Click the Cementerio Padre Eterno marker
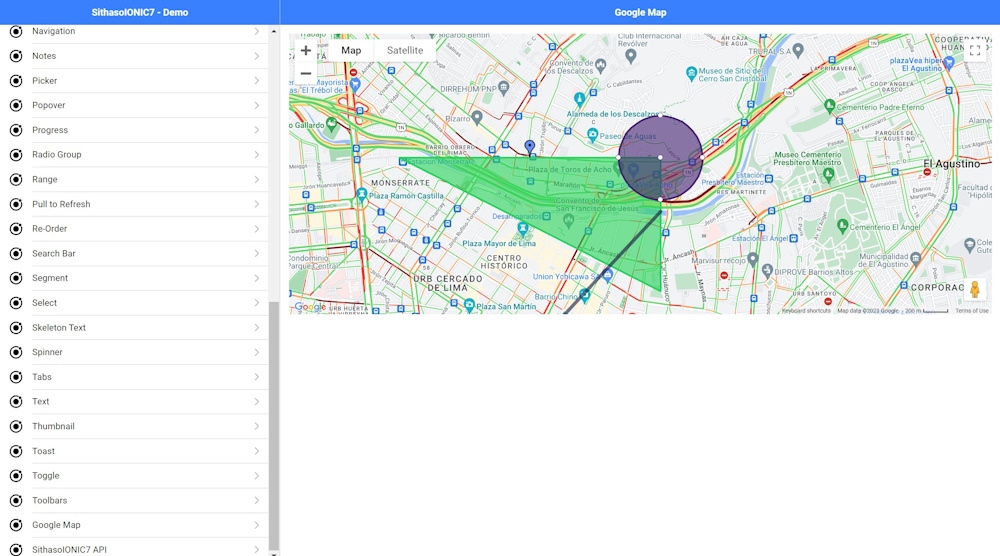Viewport: 1000px width, 556px height. (x=830, y=105)
